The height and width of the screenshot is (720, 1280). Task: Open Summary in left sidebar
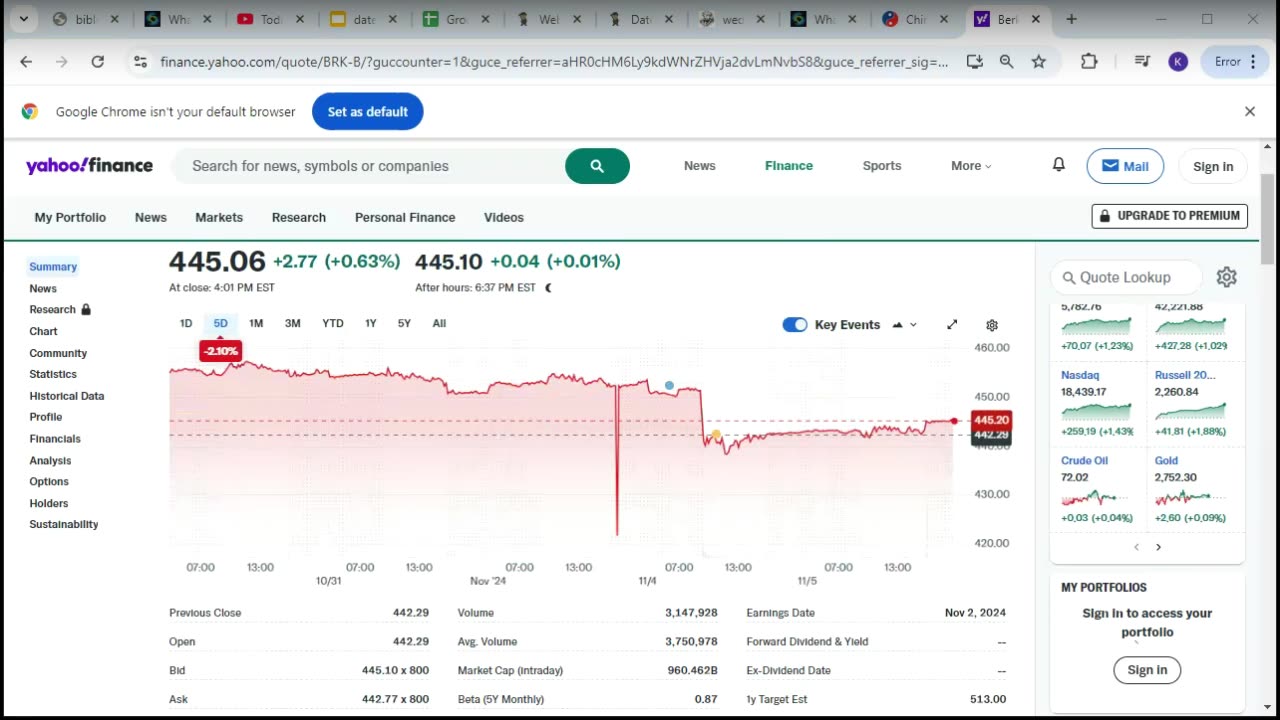(x=53, y=267)
